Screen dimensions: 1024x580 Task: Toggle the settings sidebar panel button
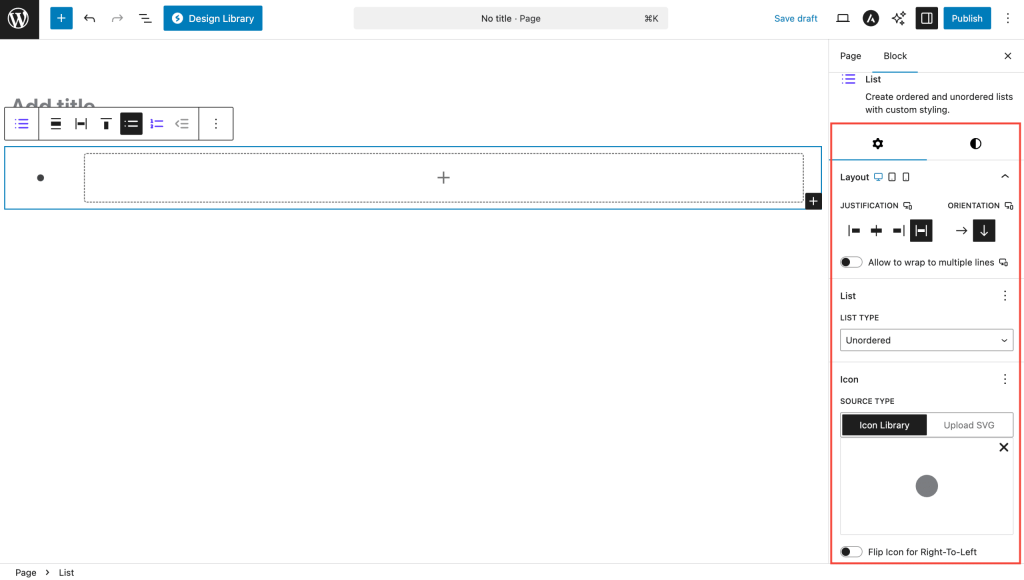pos(926,18)
